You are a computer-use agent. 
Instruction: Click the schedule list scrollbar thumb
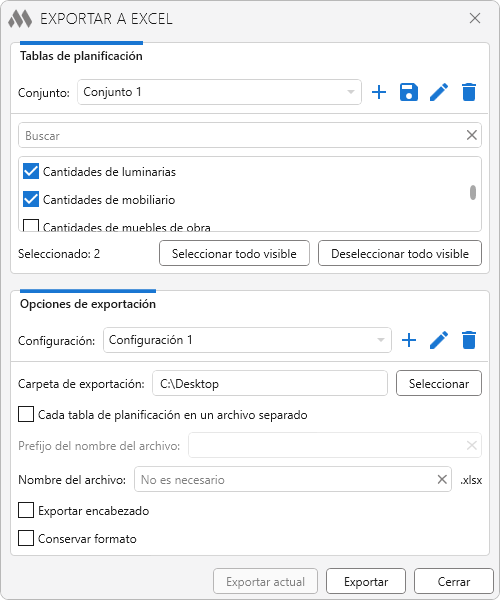point(473,192)
